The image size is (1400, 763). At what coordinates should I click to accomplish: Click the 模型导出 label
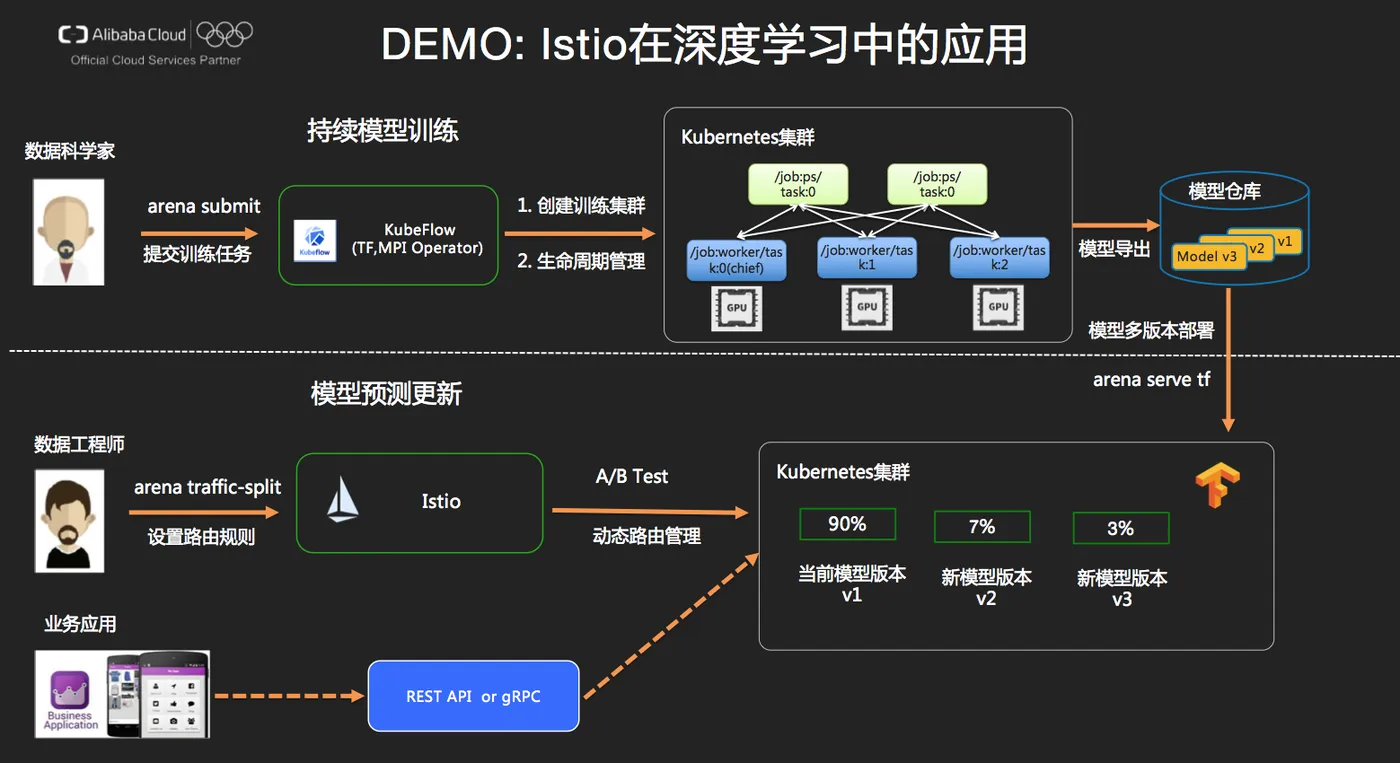click(x=1114, y=249)
